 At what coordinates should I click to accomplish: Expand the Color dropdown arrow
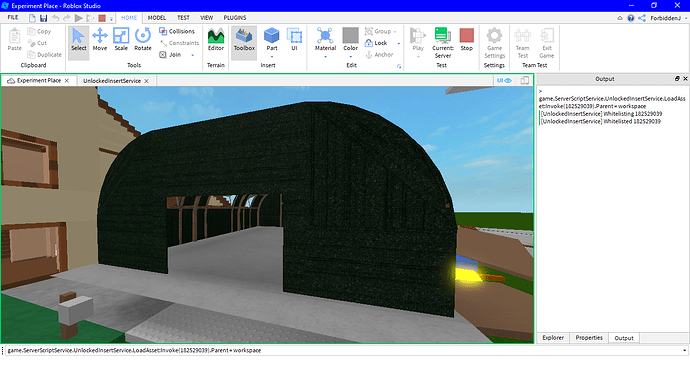click(x=351, y=57)
